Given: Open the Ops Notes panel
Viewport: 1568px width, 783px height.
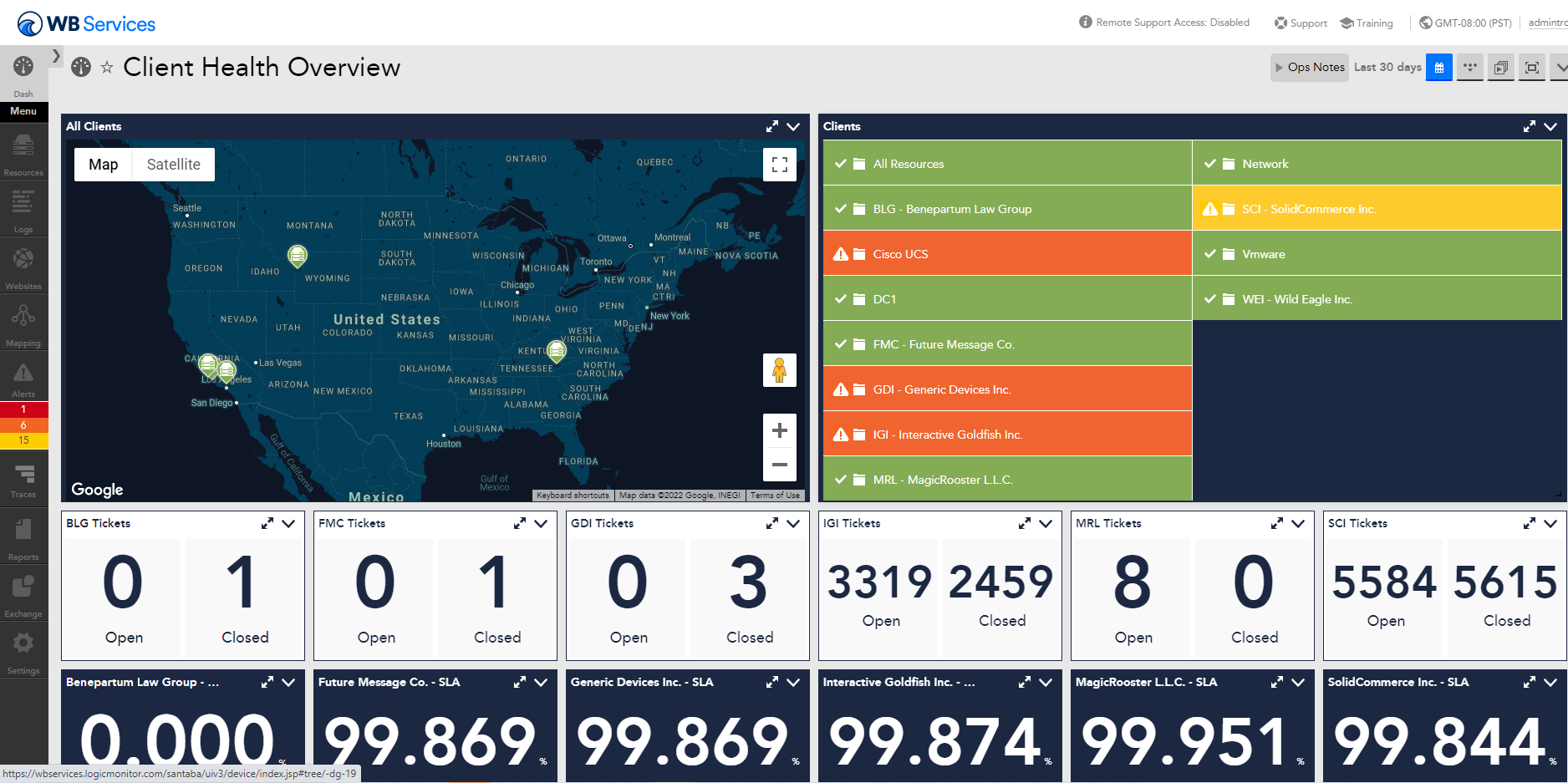Looking at the screenshot, I should click(1309, 67).
